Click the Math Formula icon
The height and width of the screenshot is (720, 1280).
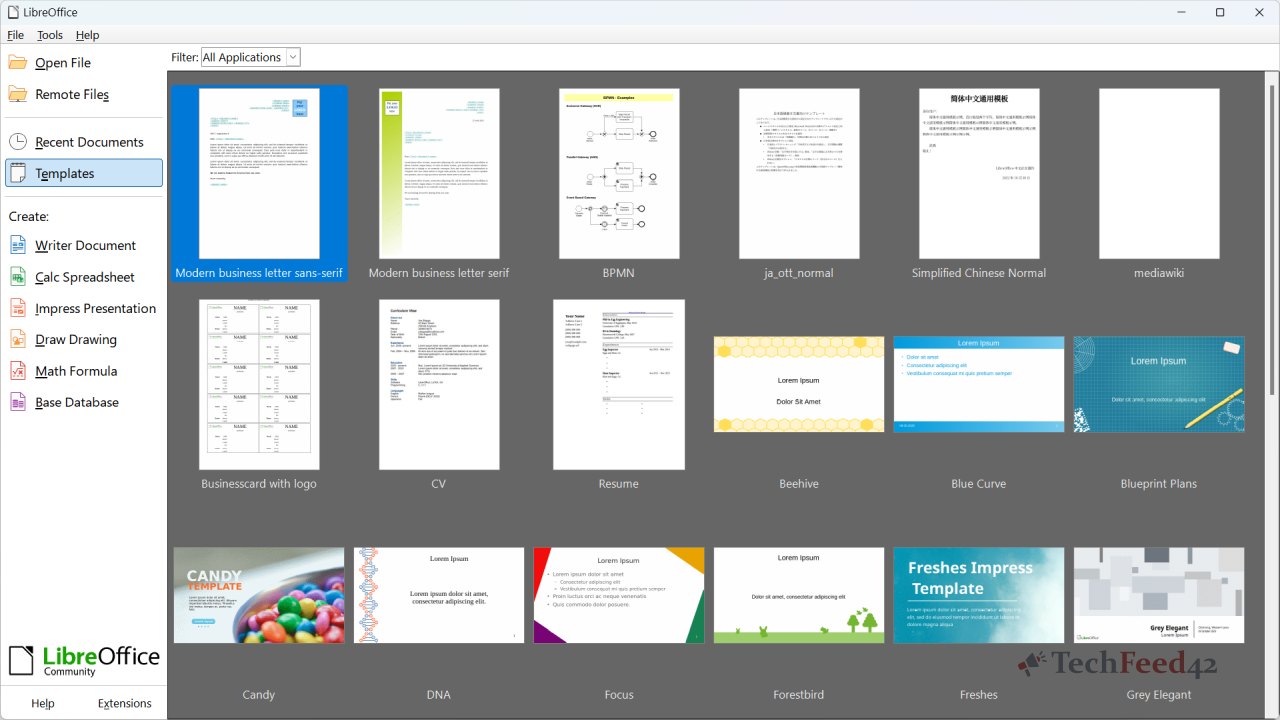pos(18,371)
